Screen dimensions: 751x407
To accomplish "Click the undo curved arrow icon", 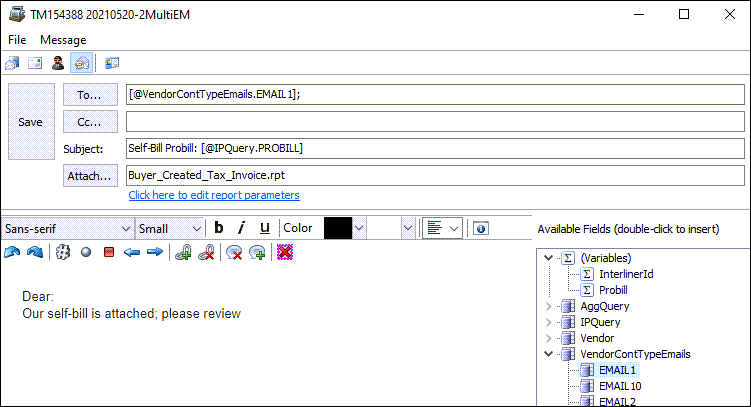I will tap(12, 252).
